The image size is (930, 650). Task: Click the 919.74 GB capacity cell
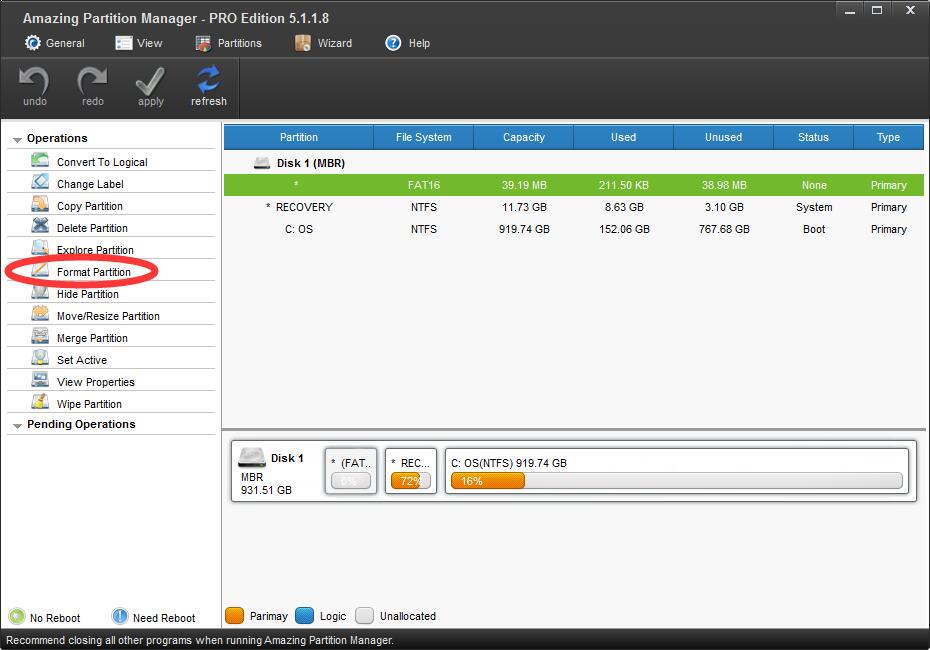[524, 229]
